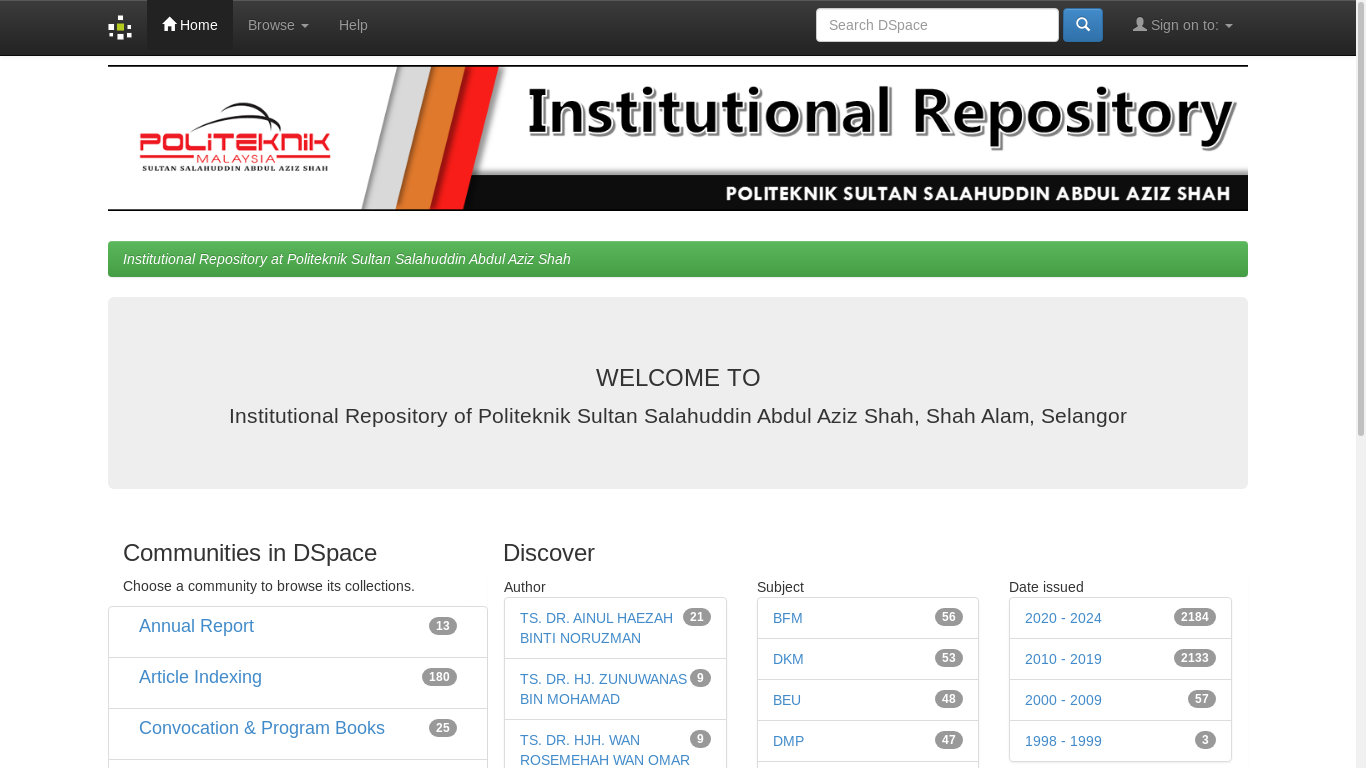Click the page vertical scrollbar
The image size is (1366, 768).
[x=1360, y=220]
